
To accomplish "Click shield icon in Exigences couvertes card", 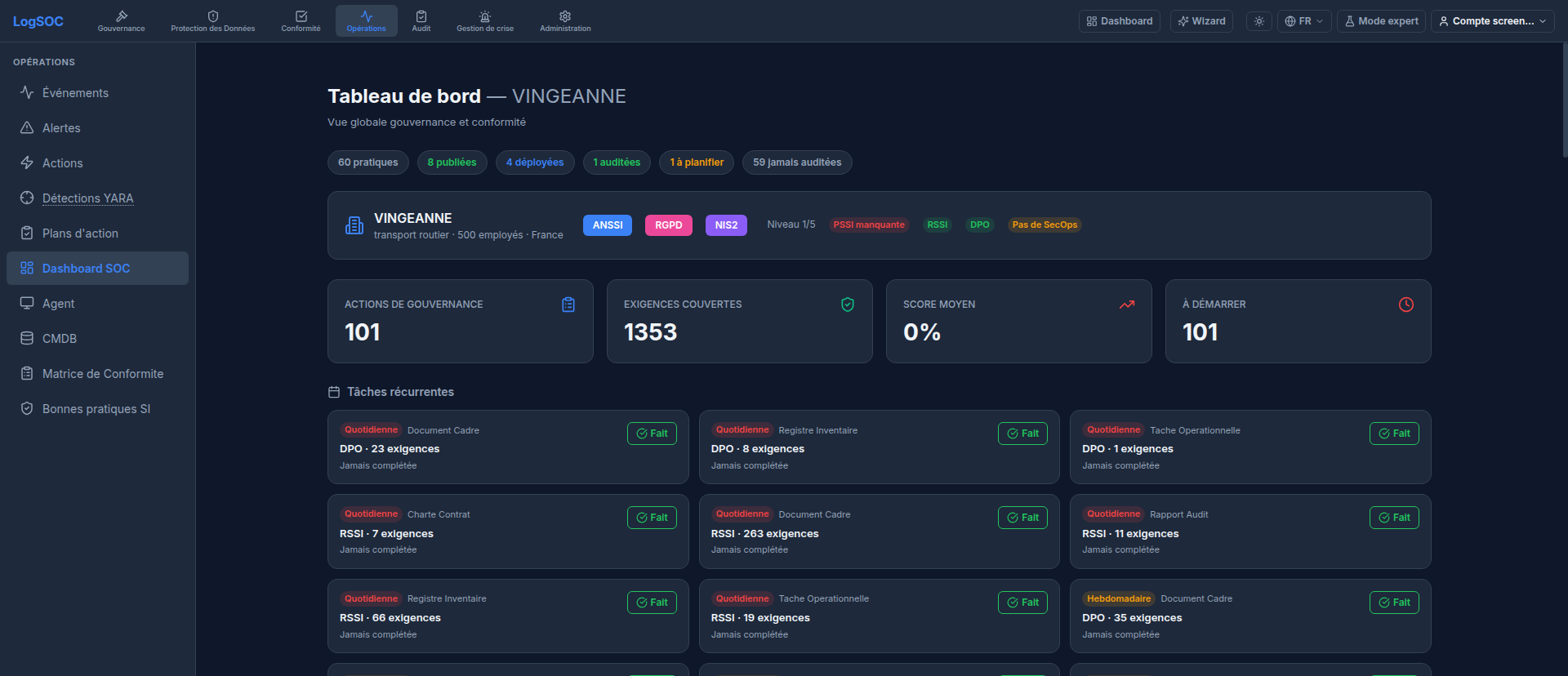I will pos(848,305).
